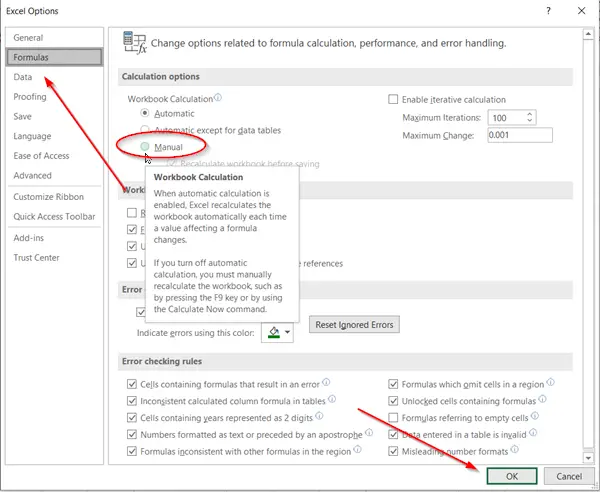The image size is (600, 492).
Task: Info icon for years represented as 2 digits
Action: pyautogui.click(x=319, y=415)
